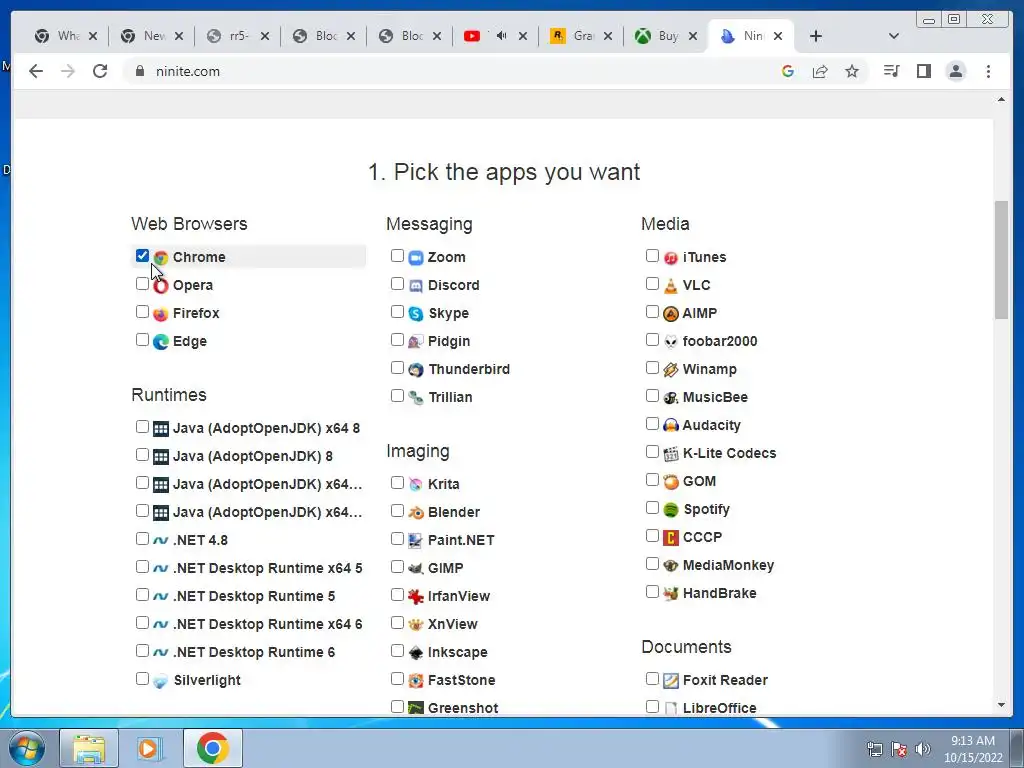The image size is (1024, 768).
Task: Click the Silverlight icon
Action: [161, 680]
